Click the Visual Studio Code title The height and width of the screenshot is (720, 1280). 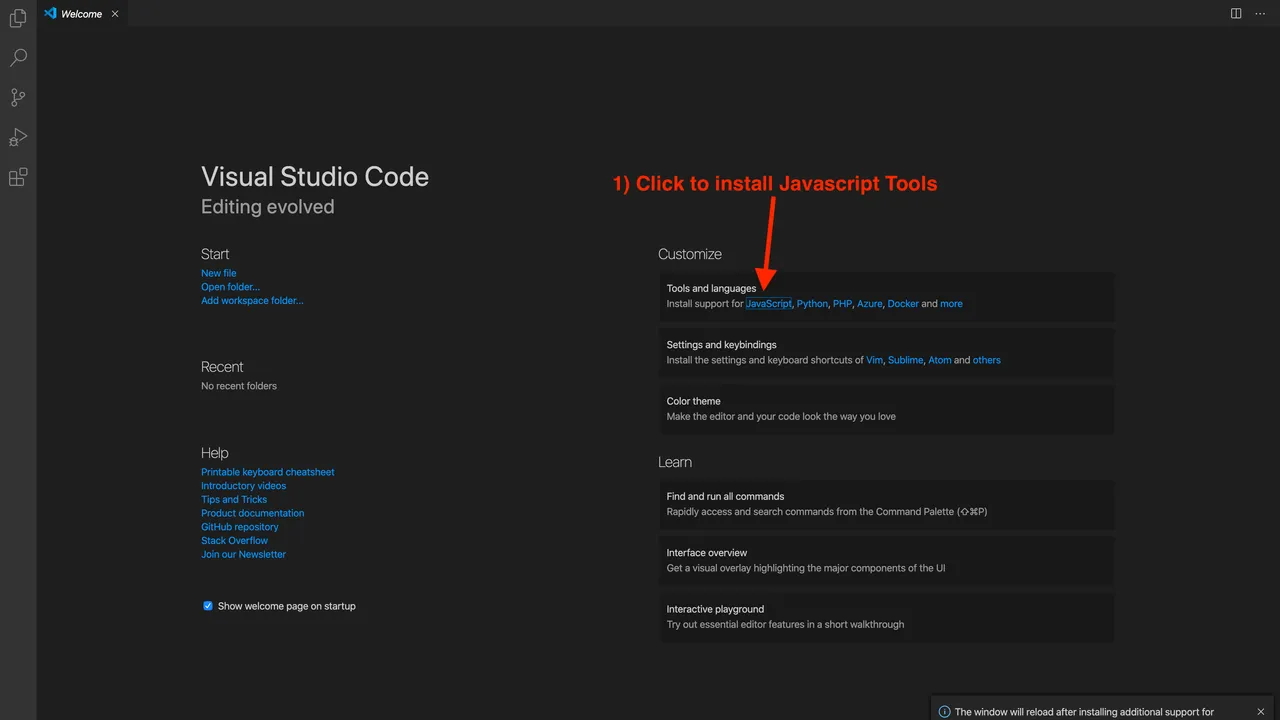pos(315,177)
